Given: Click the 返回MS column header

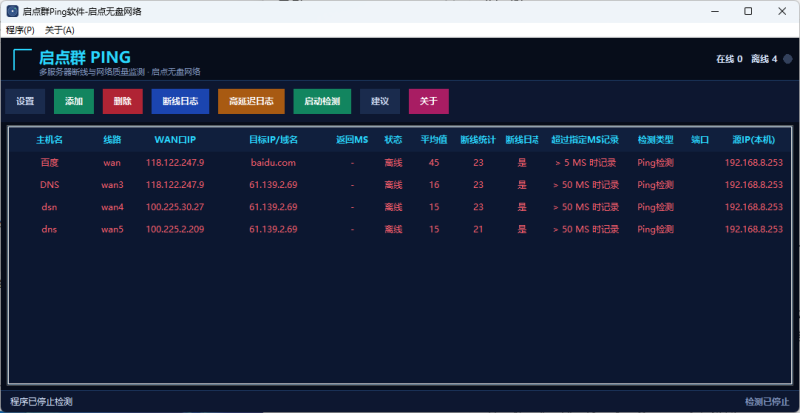Looking at the screenshot, I should click(x=352, y=140).
